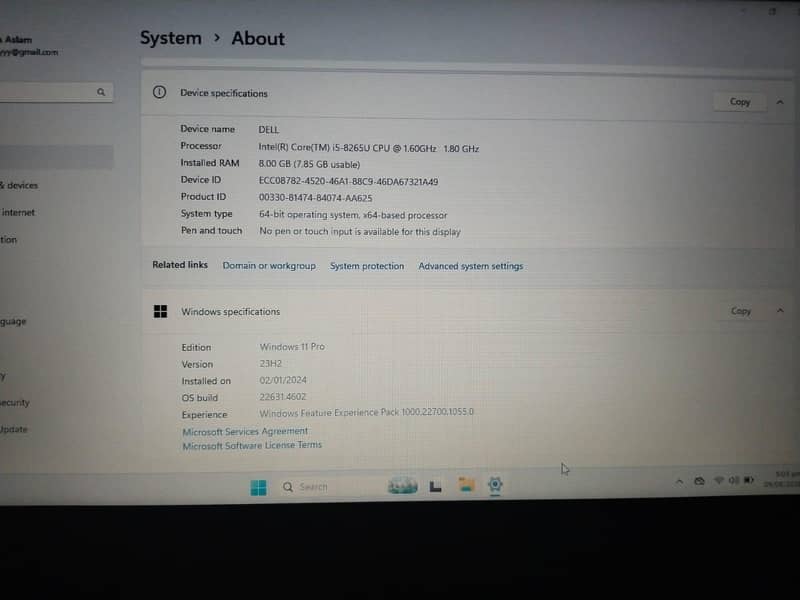Open the sidebar item ending in 'ecurity'

[x=15, y=403]
